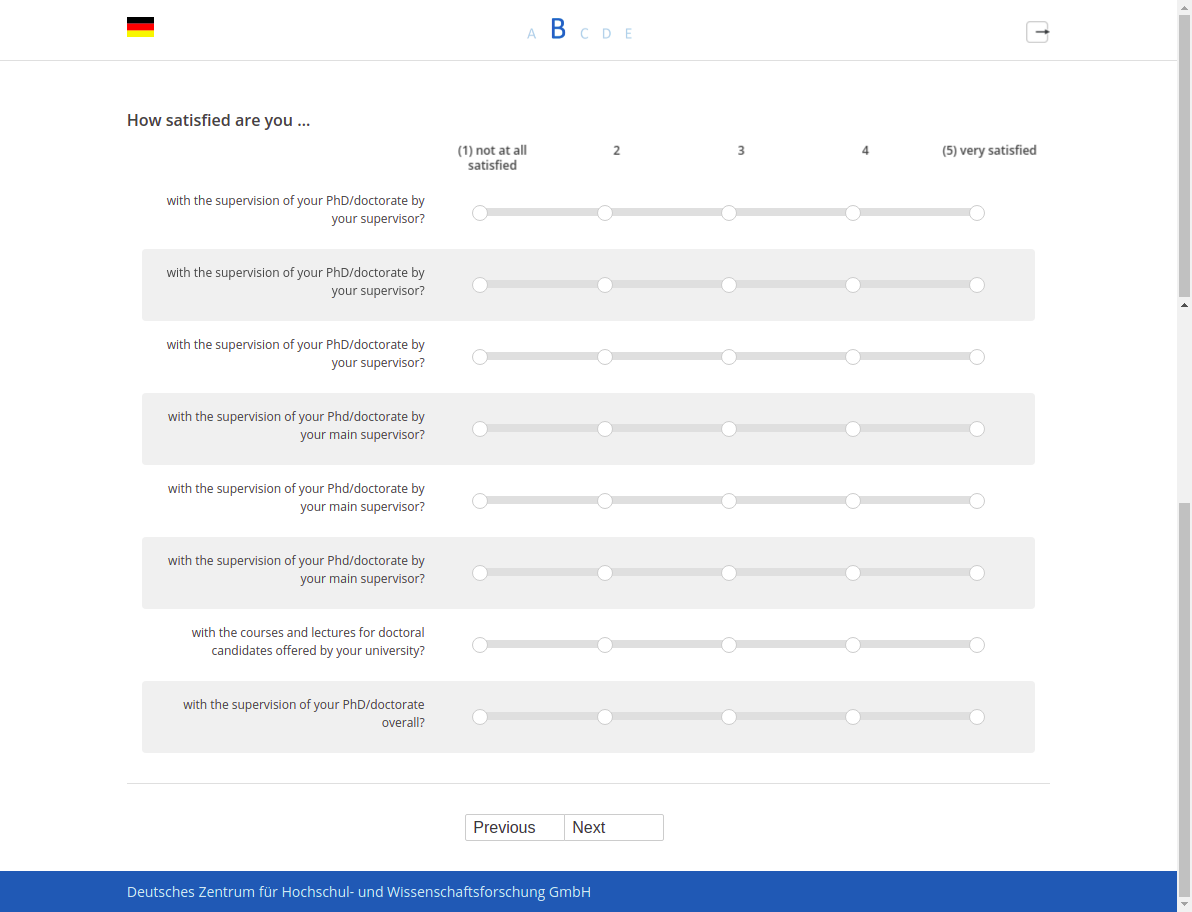Open section D from the header
The width and height of the screenshot is (1192, 912).
click(x=607, y=33)
